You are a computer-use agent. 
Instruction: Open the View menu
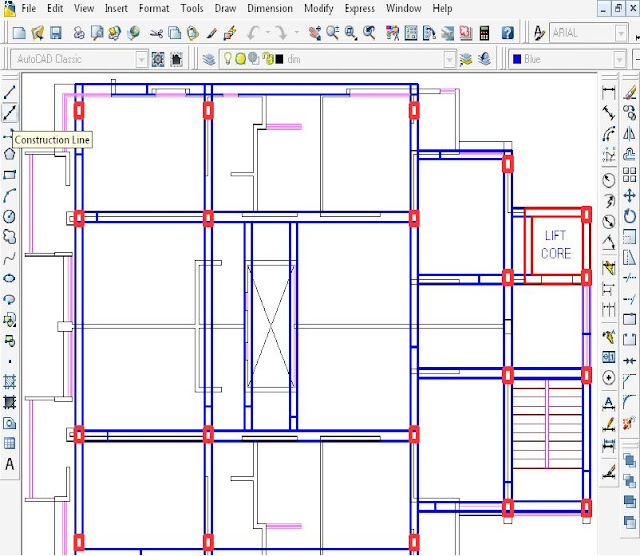click(84, 8)
